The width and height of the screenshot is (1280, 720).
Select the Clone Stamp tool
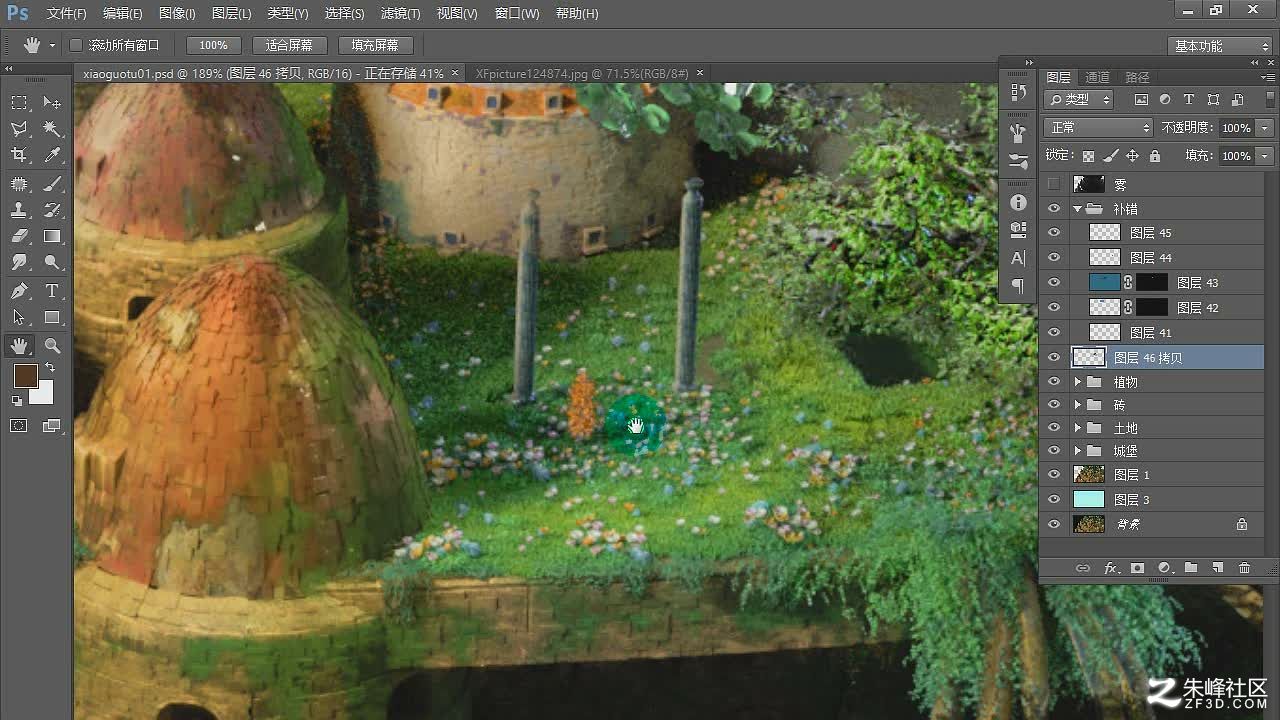pos(19,210)
